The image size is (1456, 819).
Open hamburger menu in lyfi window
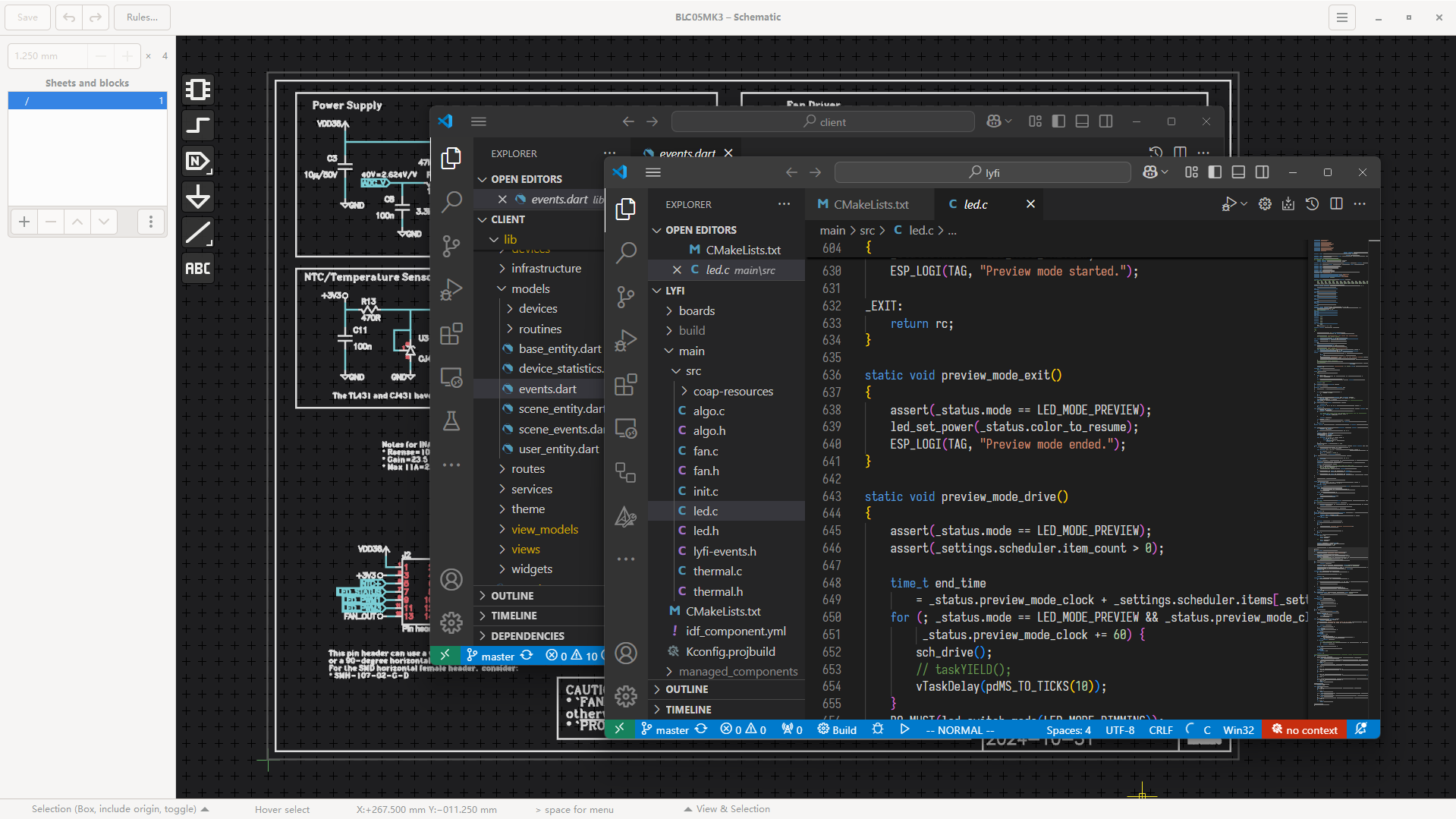(x=653, y=172)
